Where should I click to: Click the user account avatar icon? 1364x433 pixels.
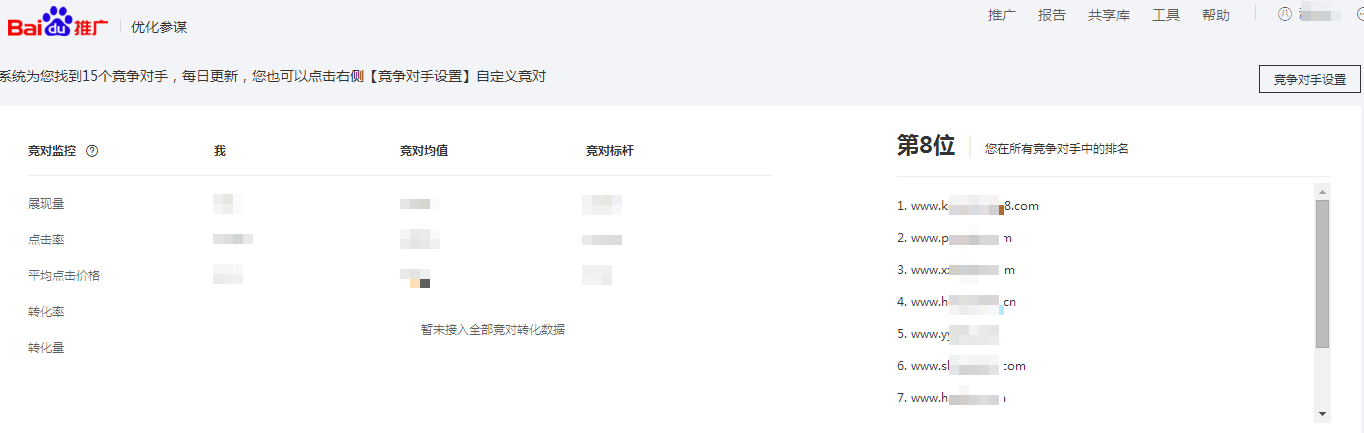[1285, 14]
